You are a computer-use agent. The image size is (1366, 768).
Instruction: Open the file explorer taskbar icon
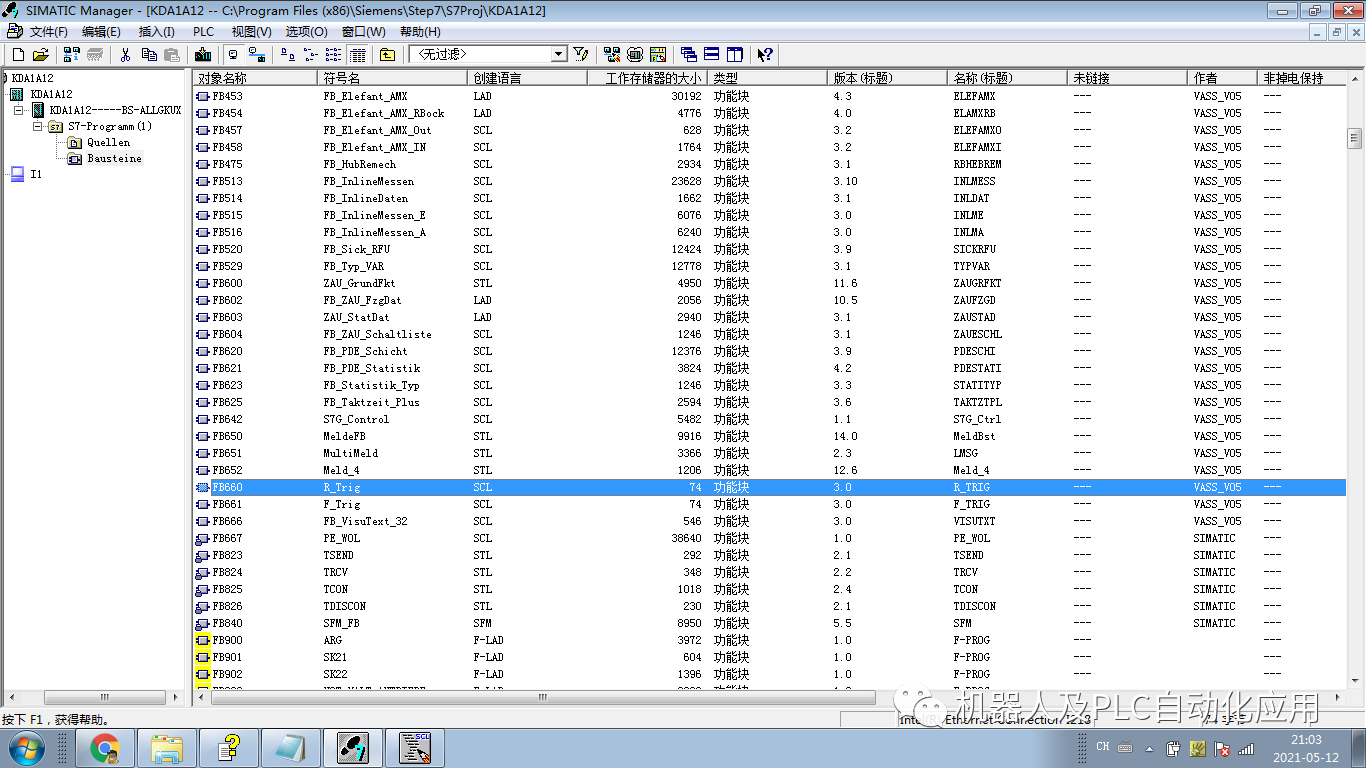166,747
